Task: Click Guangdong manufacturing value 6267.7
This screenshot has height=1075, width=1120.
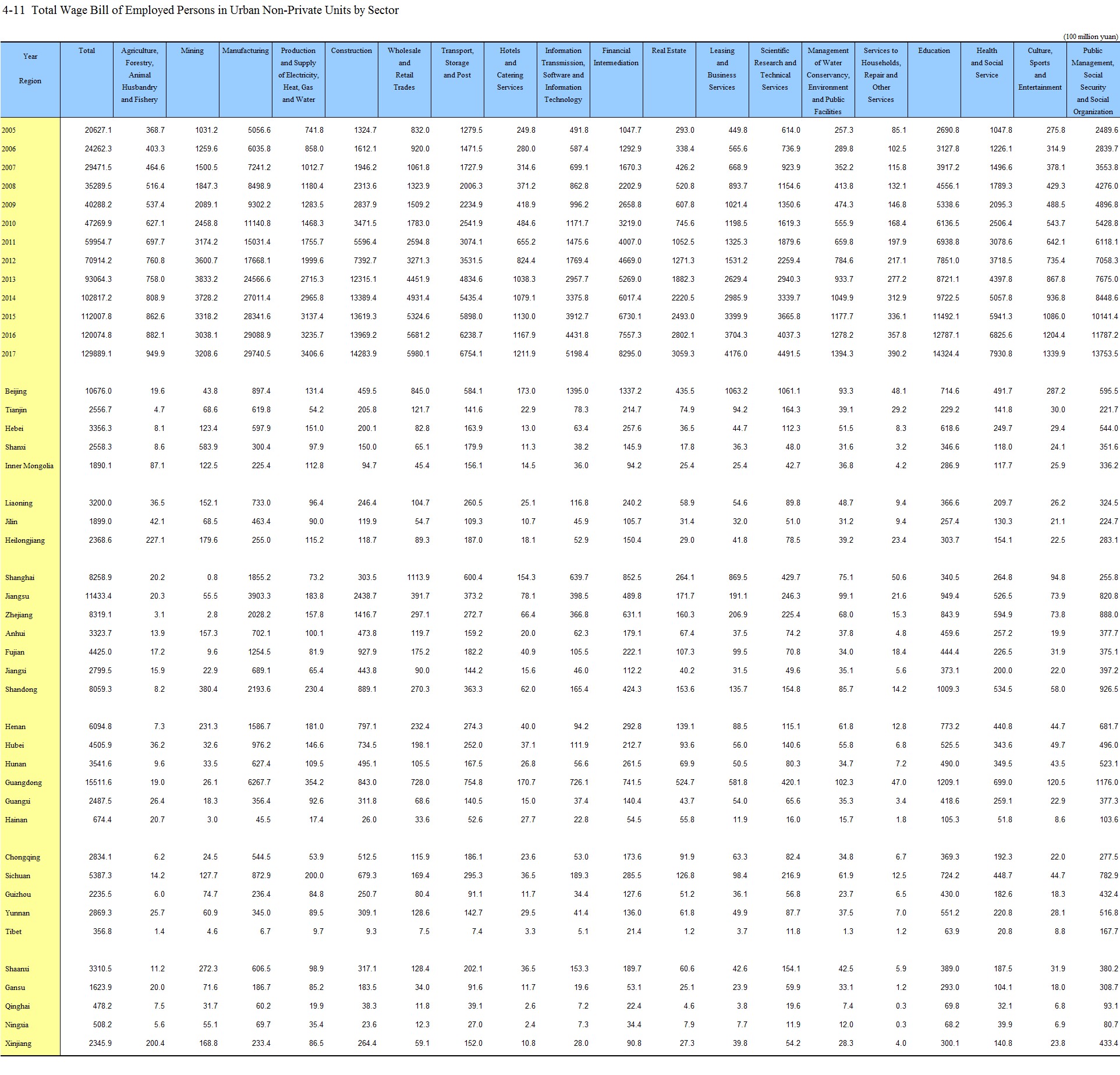Action: coord(259,783)
